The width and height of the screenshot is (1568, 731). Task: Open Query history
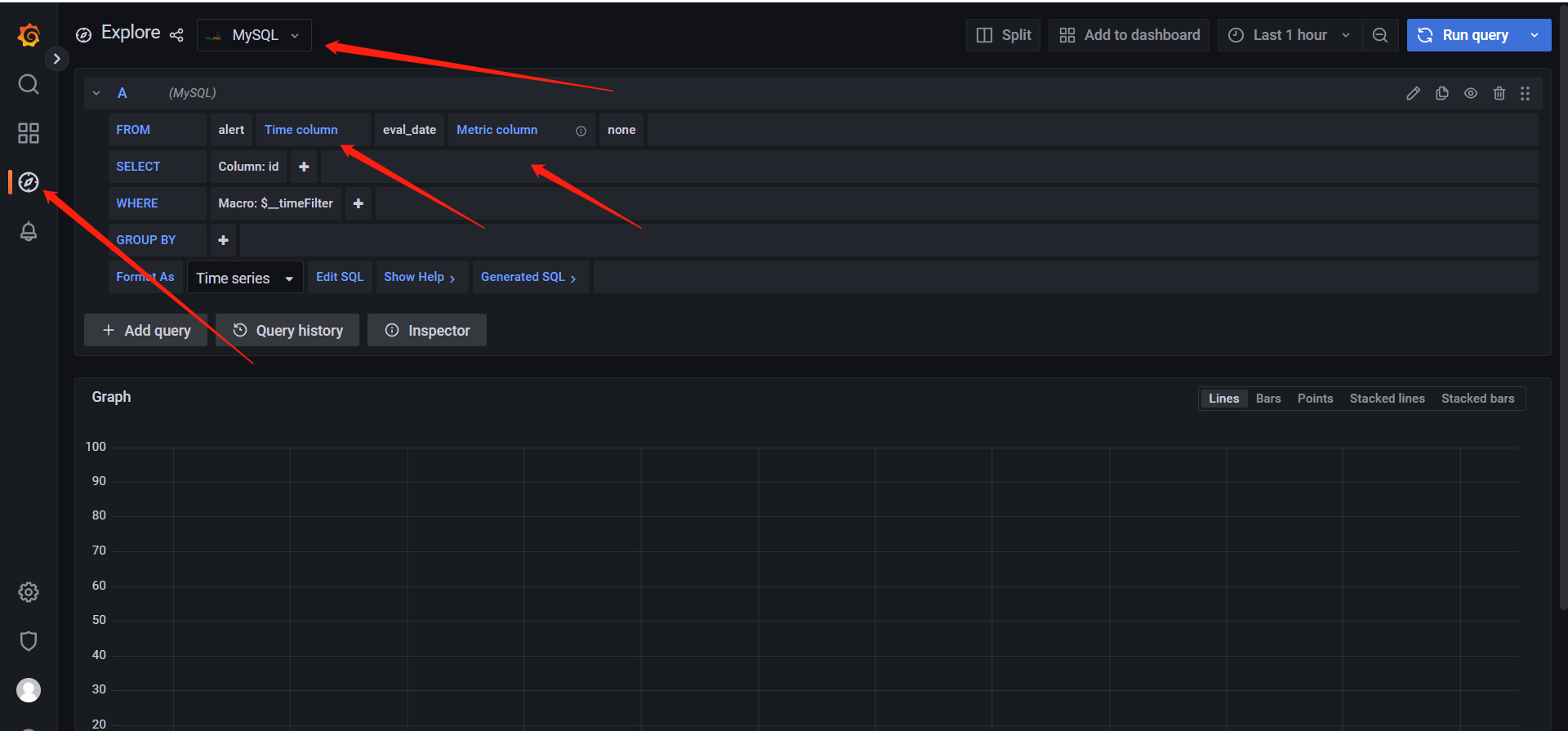pos(287,330)
